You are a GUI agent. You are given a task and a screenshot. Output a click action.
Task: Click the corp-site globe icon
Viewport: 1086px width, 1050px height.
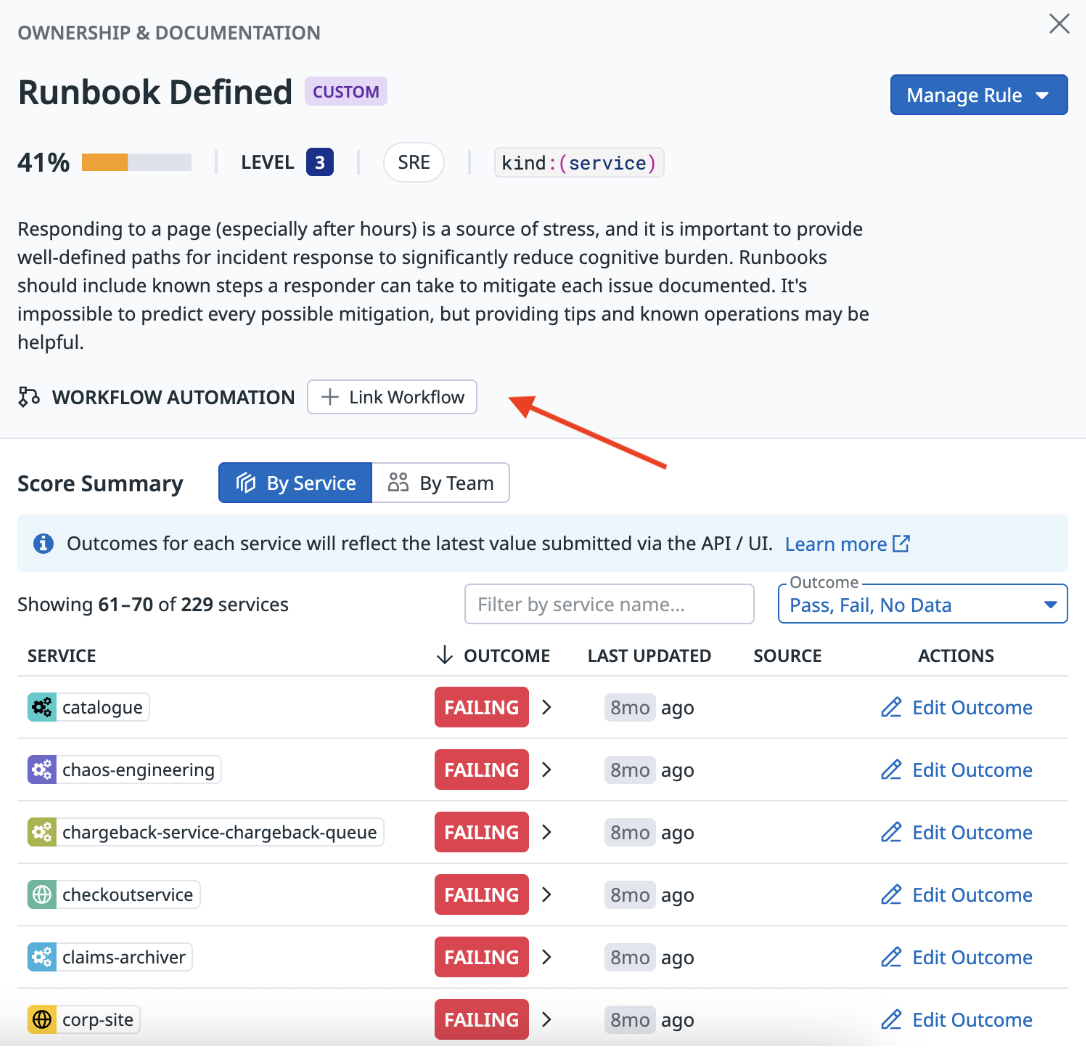(41, 1020)
